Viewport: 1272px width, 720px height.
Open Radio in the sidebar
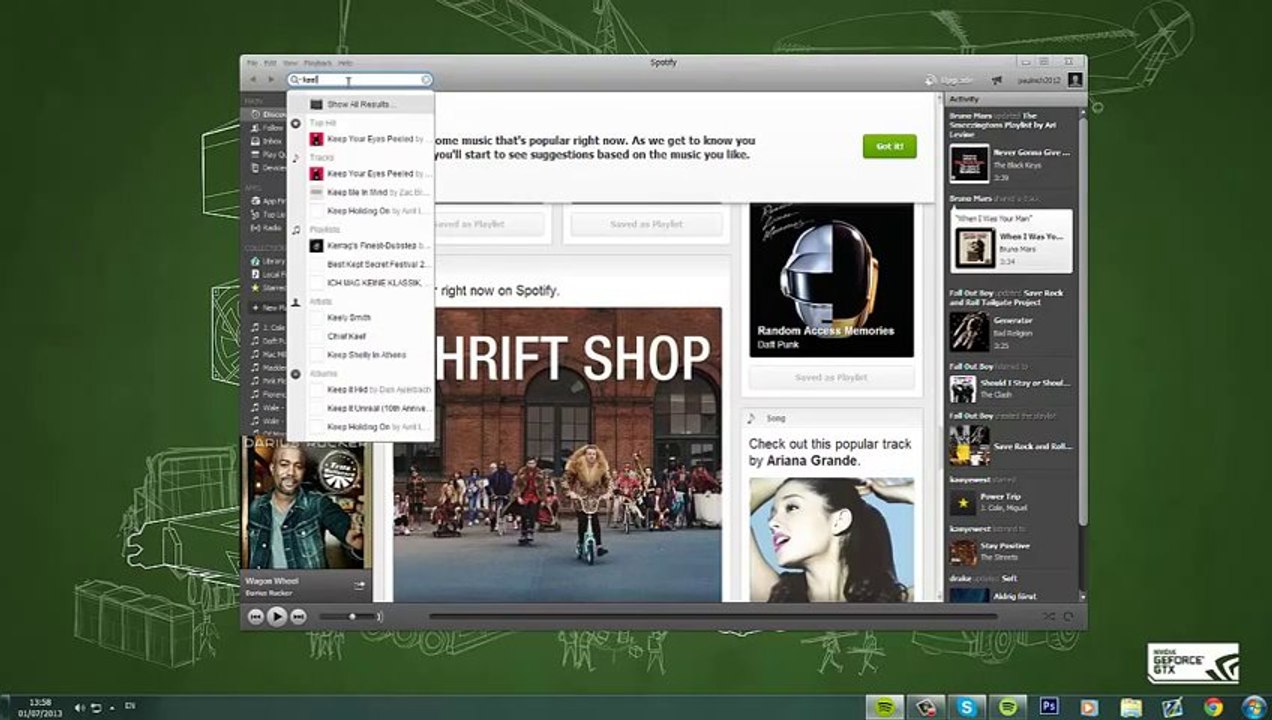pyautogui.click(x=265, y=228)
